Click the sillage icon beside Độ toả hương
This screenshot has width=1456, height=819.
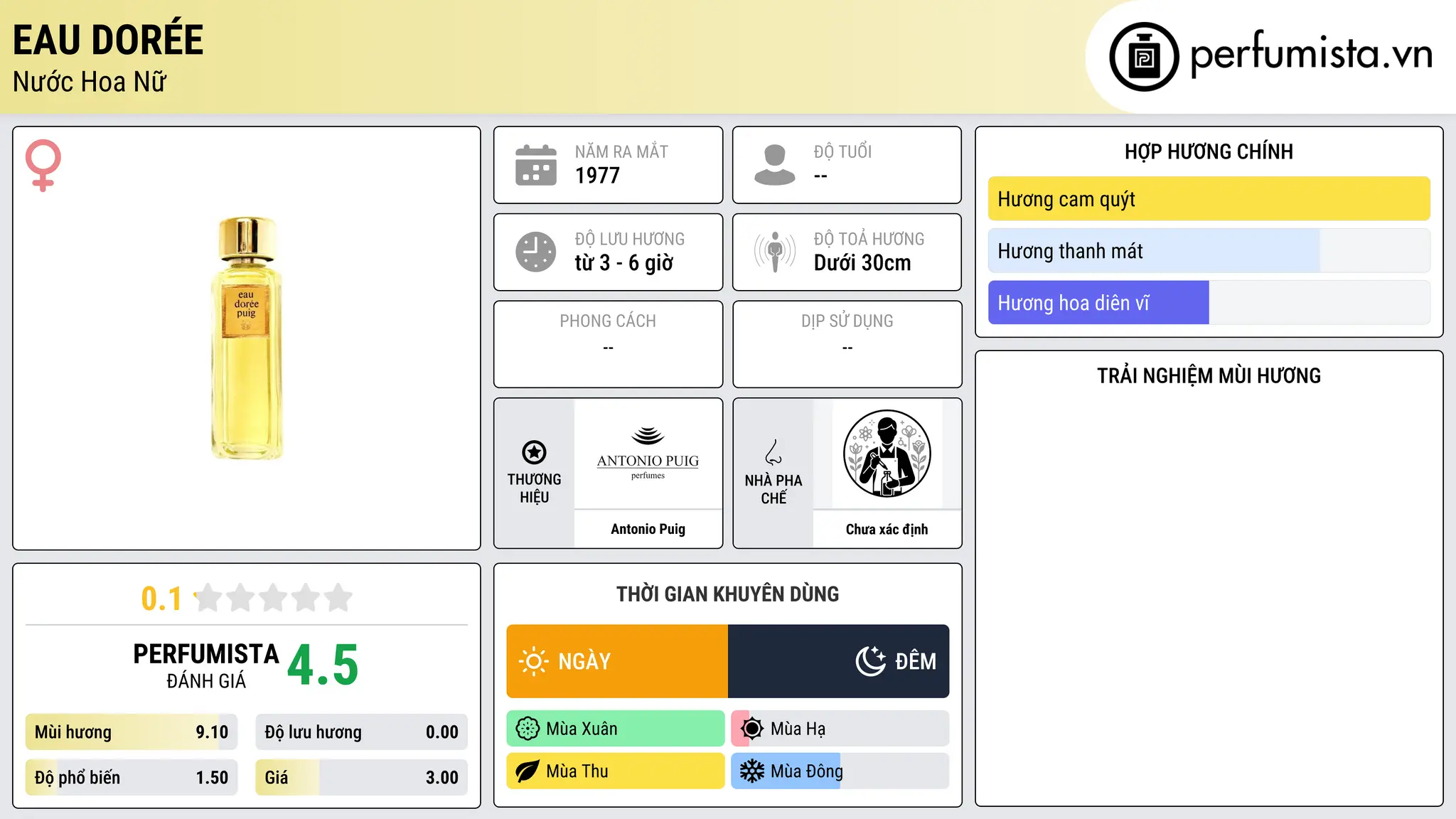pos(775,252)
